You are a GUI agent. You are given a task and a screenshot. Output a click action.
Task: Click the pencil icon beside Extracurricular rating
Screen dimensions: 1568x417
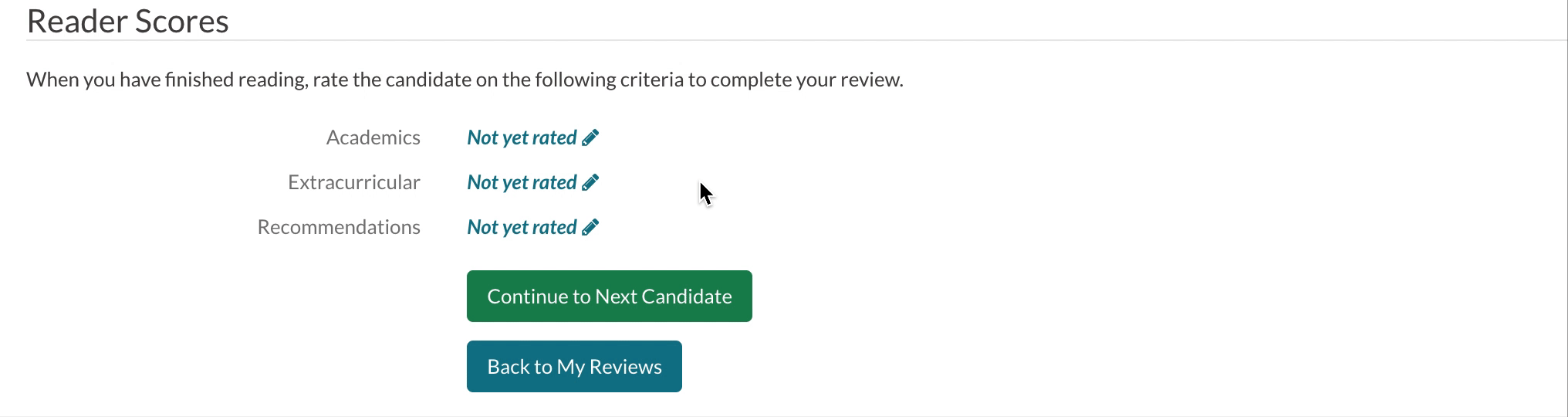coord(590,183)
